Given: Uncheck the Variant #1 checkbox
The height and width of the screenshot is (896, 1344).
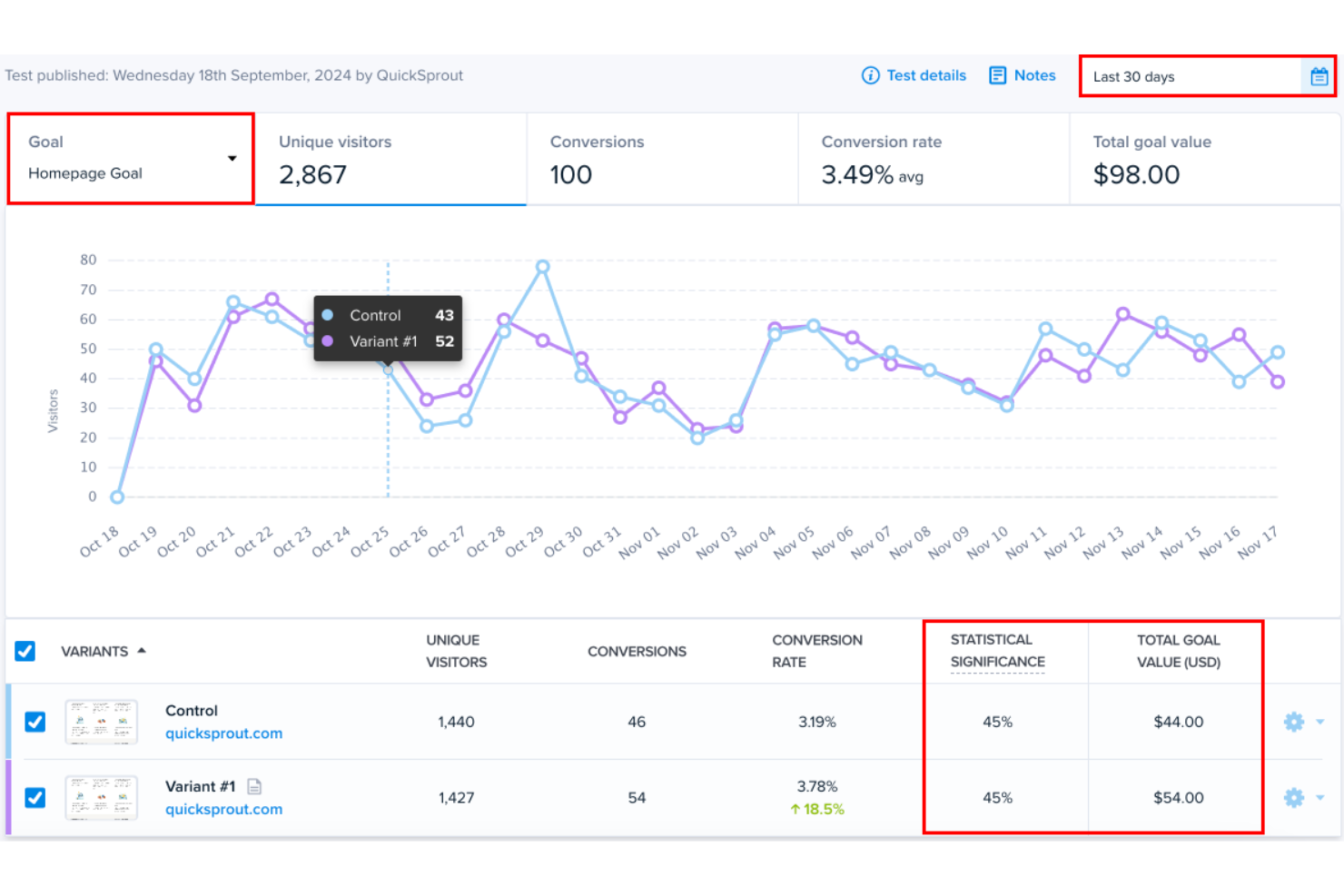Looking at the screenshot, I should coord(35,797).
